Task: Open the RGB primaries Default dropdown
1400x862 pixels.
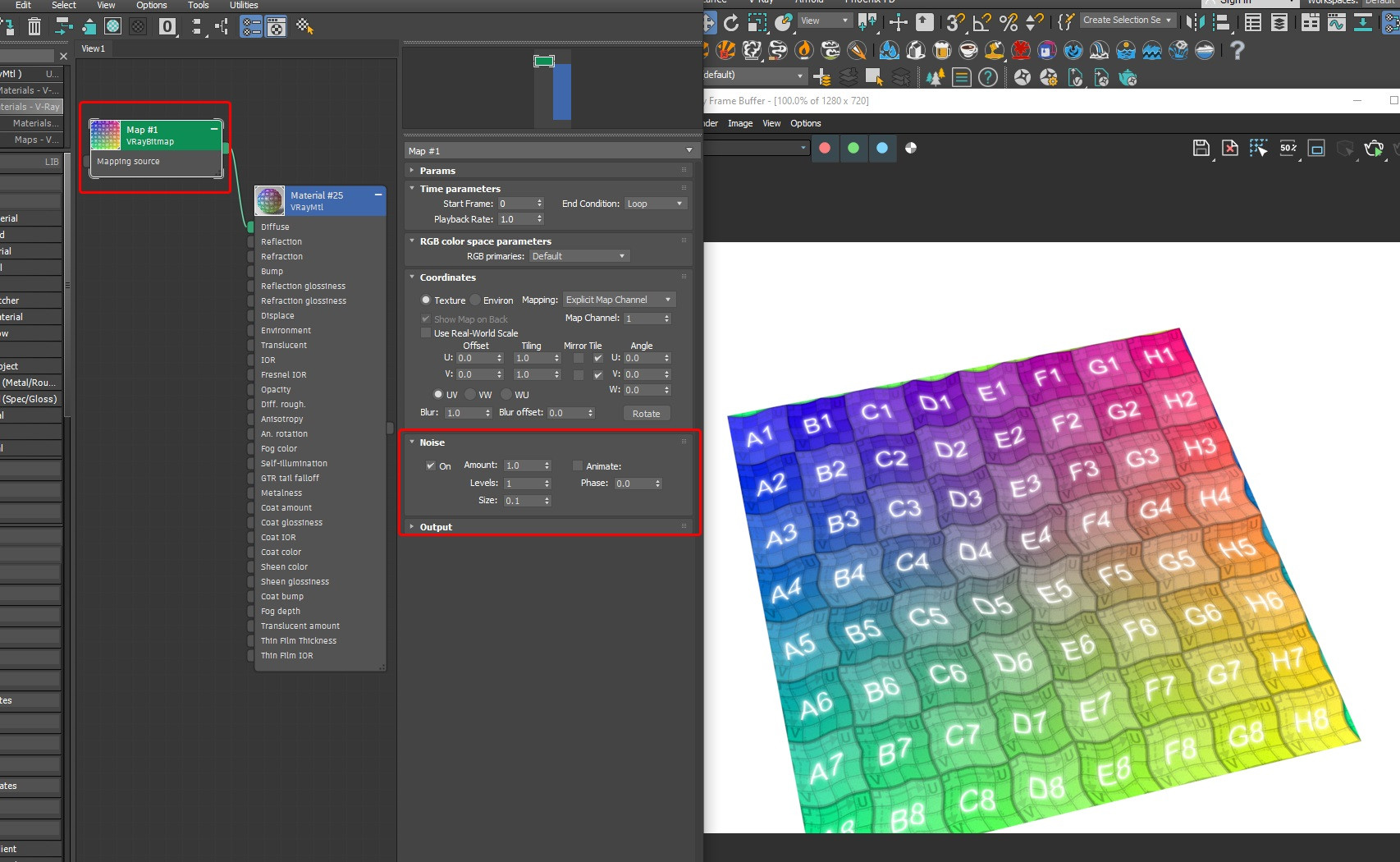Action: coord(579,256)
